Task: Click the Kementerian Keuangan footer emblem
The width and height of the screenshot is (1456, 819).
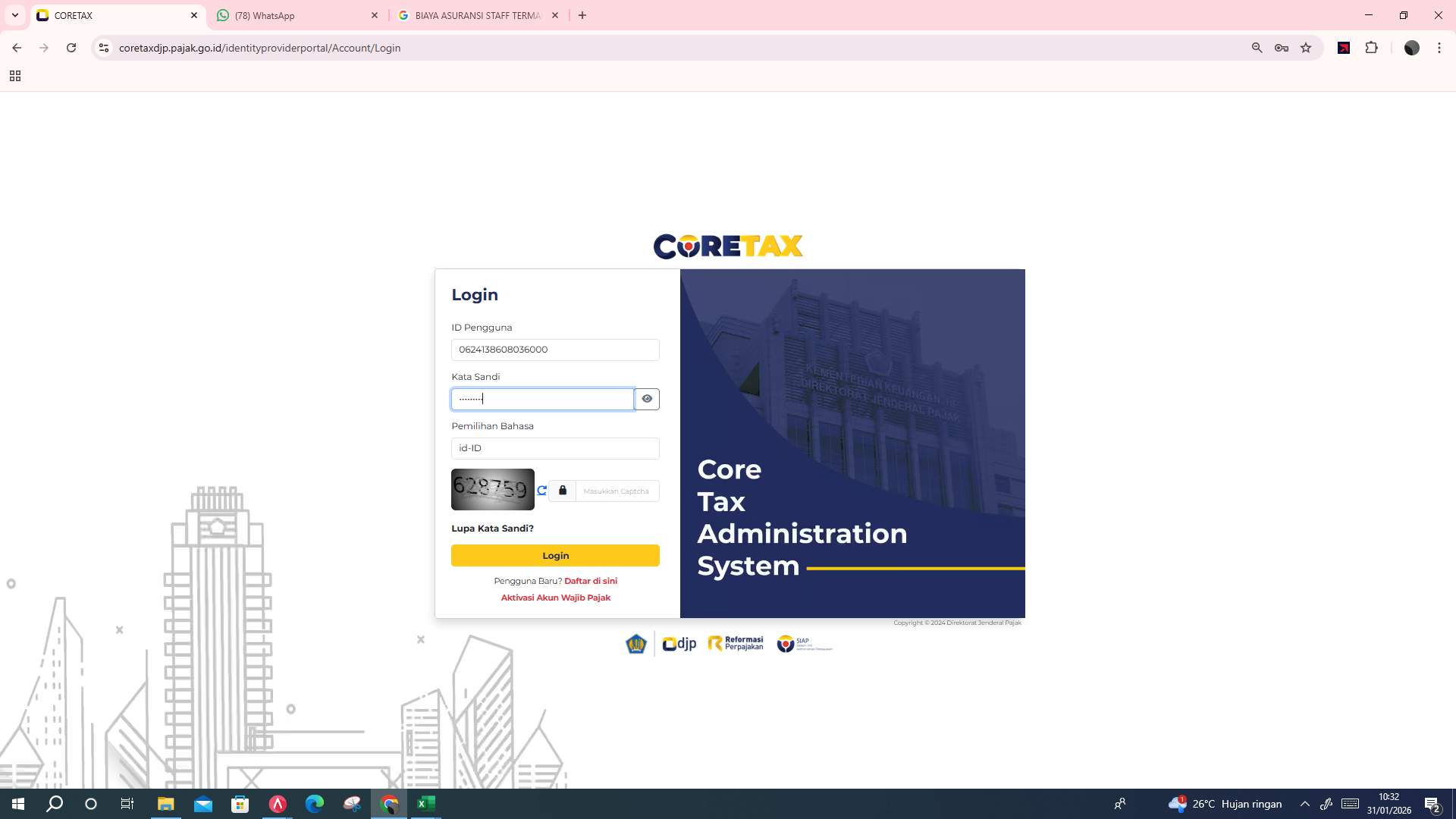Action: (x=636, y=643)
